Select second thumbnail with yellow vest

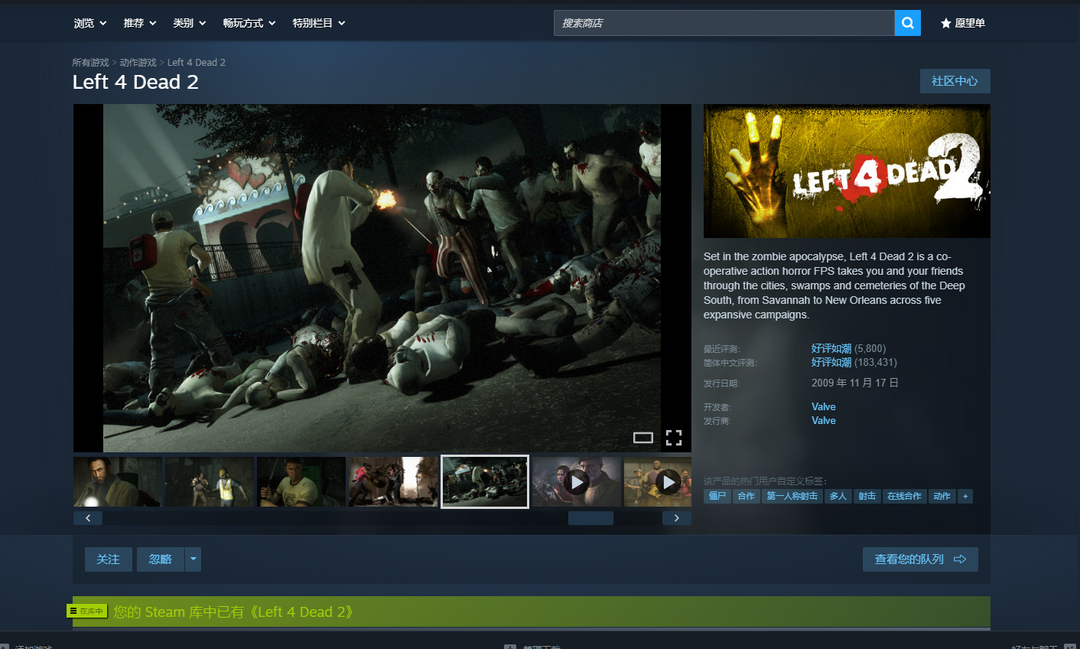209,482
